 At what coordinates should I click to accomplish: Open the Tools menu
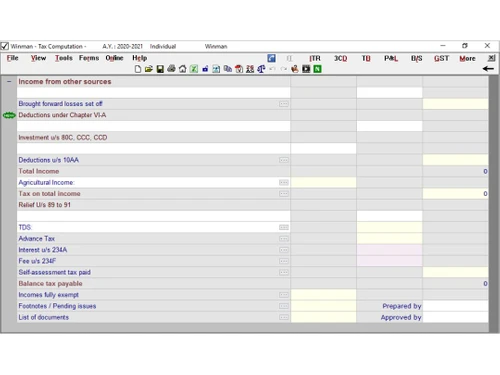coord(64,58)
